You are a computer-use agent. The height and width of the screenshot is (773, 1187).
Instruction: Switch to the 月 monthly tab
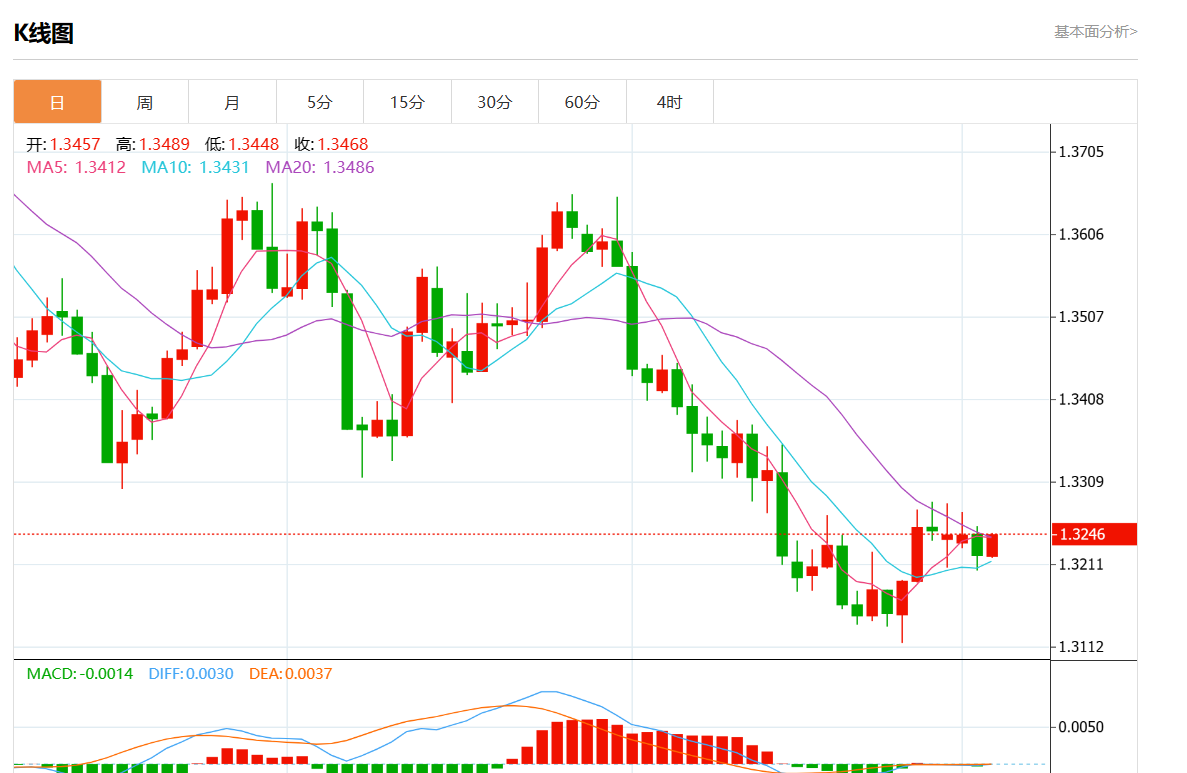(232, 101)
